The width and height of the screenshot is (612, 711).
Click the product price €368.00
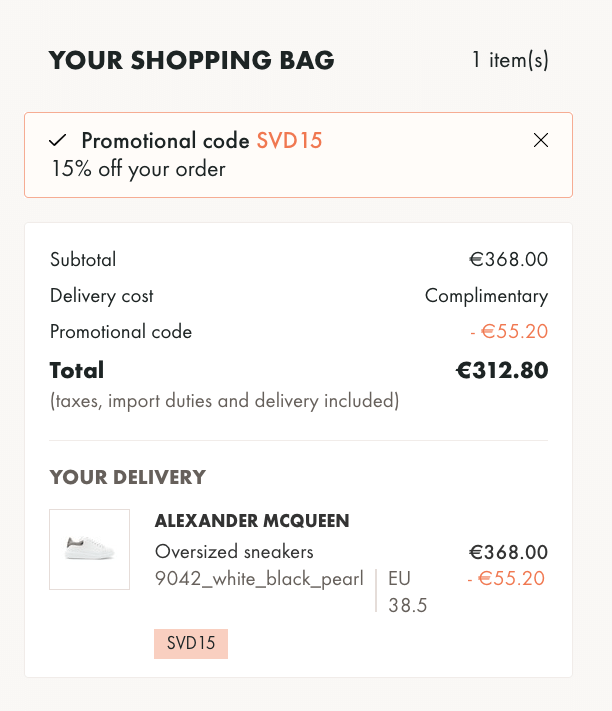(x=509, y=552)
